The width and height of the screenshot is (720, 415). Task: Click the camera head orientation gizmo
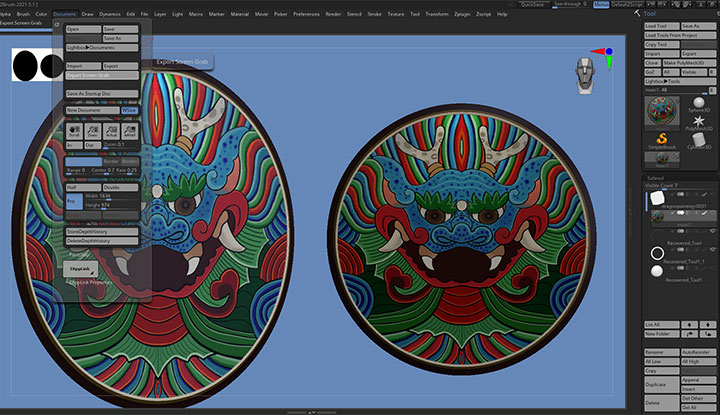(x=585, y=75)
